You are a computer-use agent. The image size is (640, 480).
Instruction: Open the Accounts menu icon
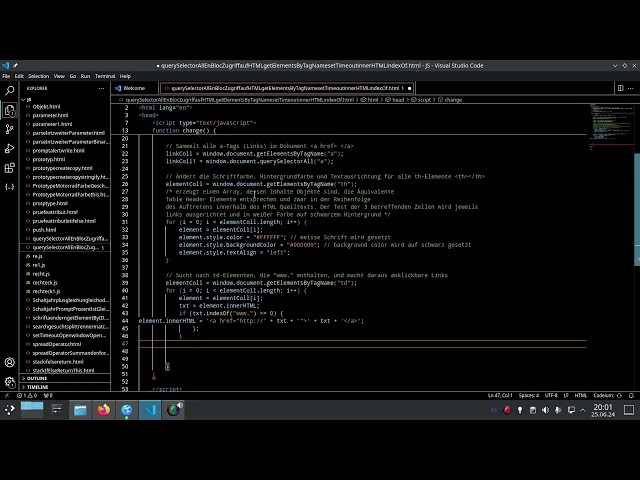pos(9,362)
